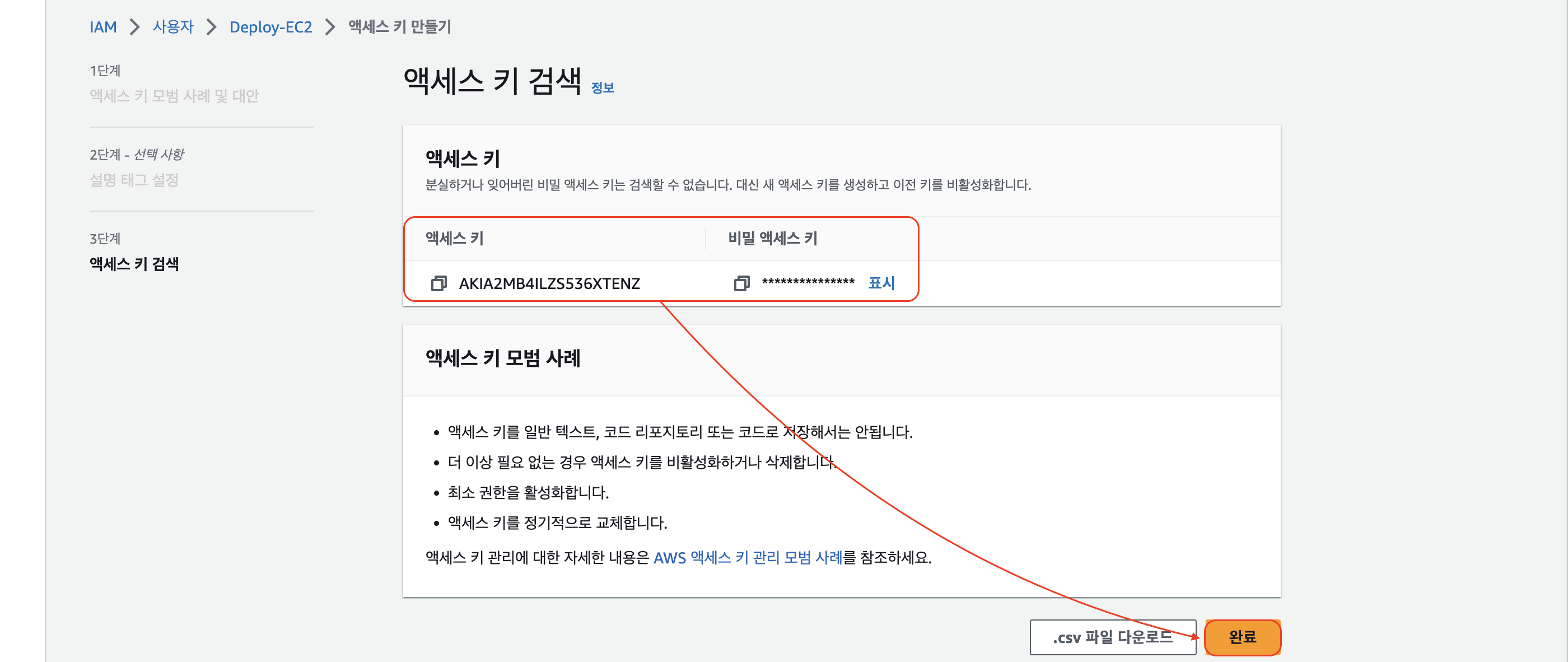This screenshot has height=662, width=1568.
Task: Click 액세스 키 만들기 breadcrumb text
Action: tap(399, 27)
